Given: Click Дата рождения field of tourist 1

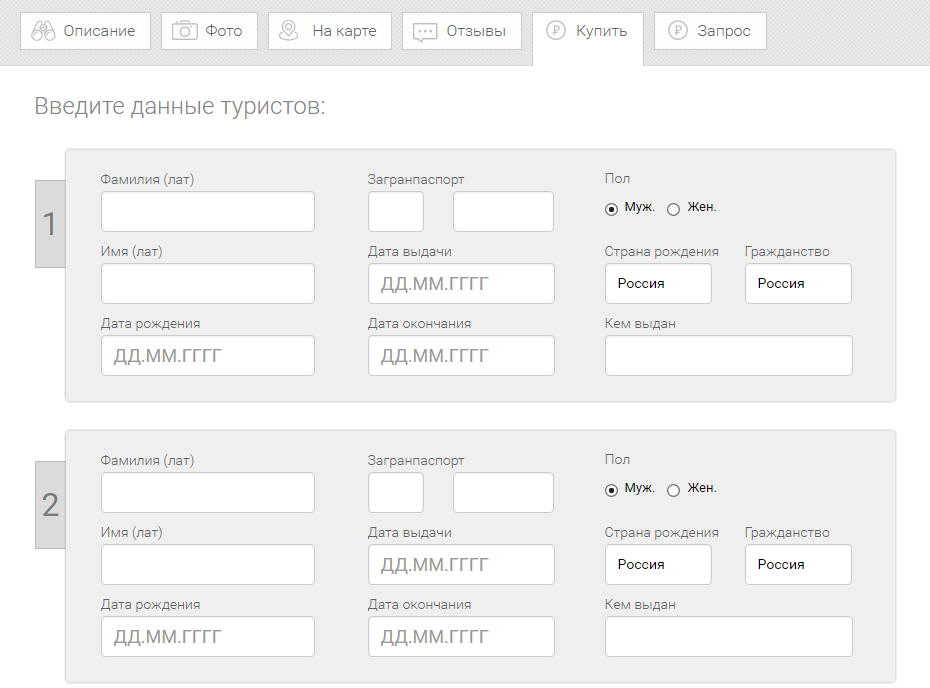Looking at the screenshot, I should click(x=208, y=355).
